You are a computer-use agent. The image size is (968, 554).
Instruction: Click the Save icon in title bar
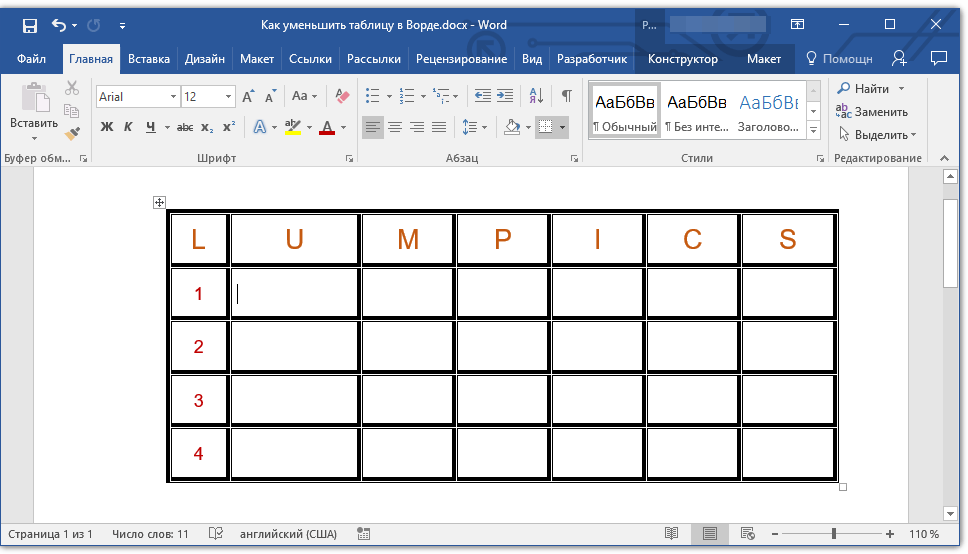pyautogui.click(x=29, y=24)
